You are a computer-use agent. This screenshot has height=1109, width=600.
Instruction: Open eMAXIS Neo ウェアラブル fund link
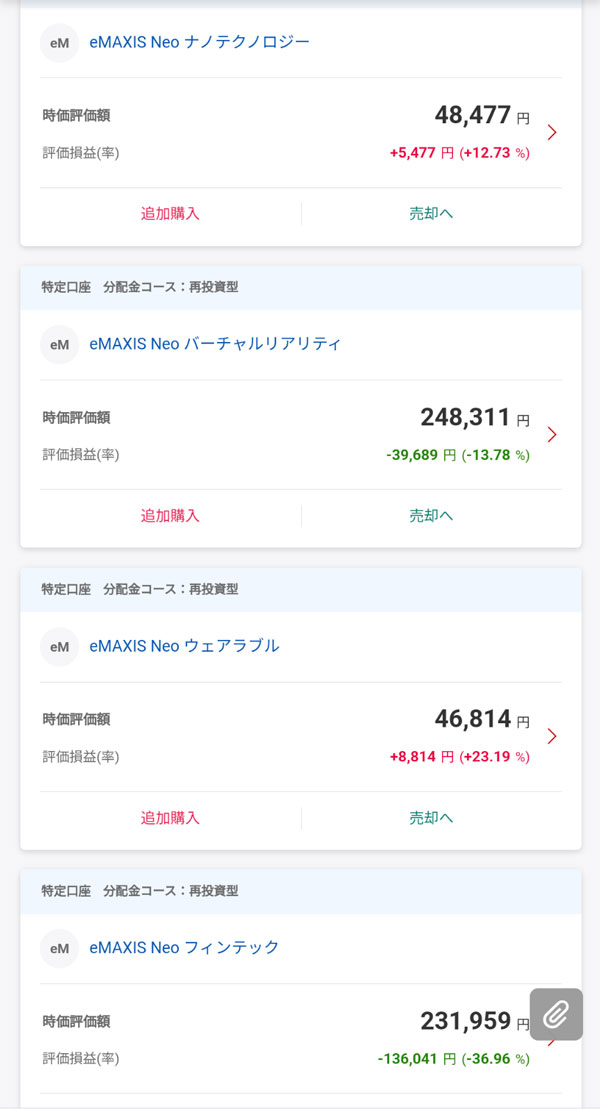tap(184, 646)
